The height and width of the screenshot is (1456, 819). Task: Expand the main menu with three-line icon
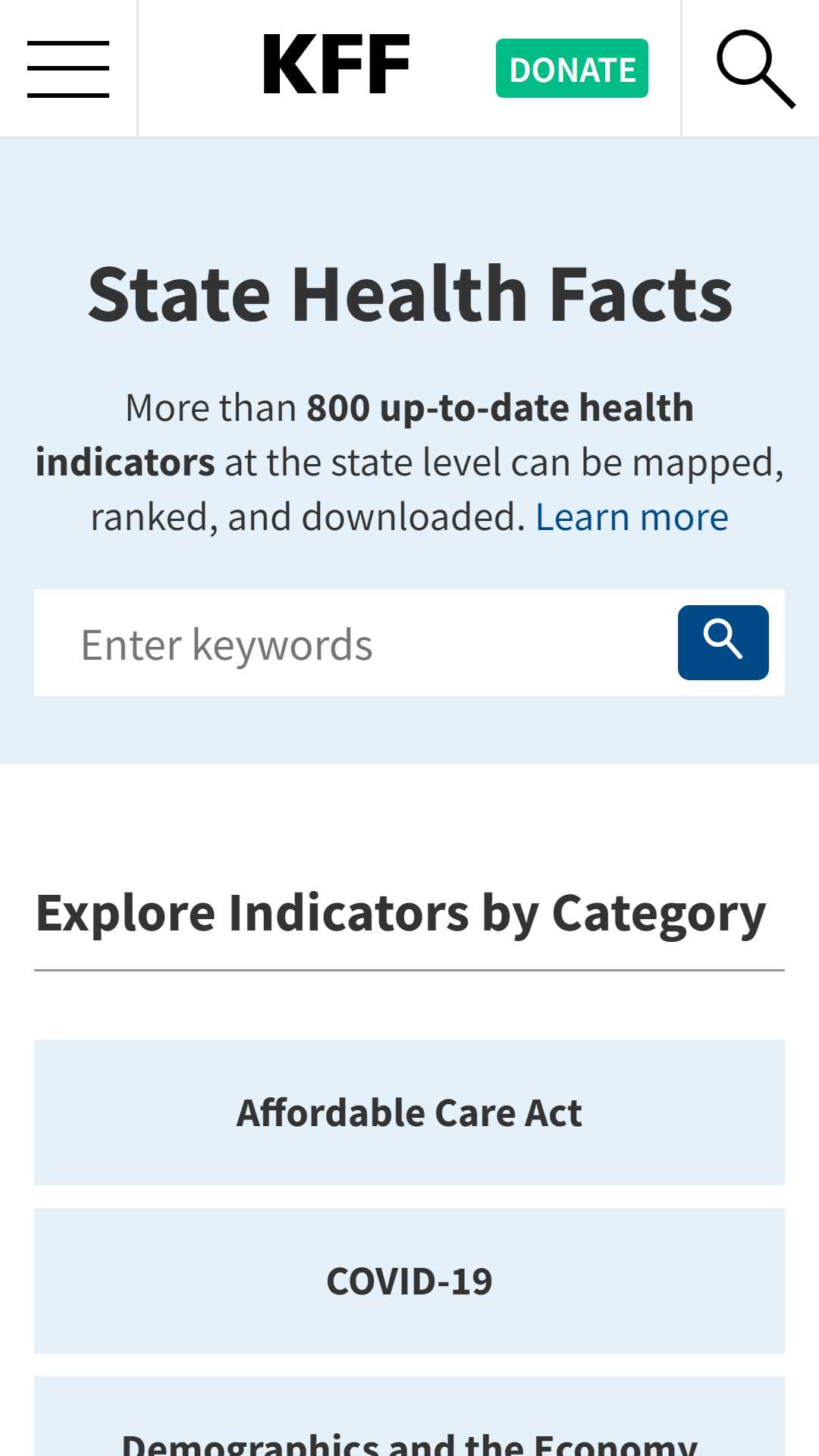click(x=68, y=69)
